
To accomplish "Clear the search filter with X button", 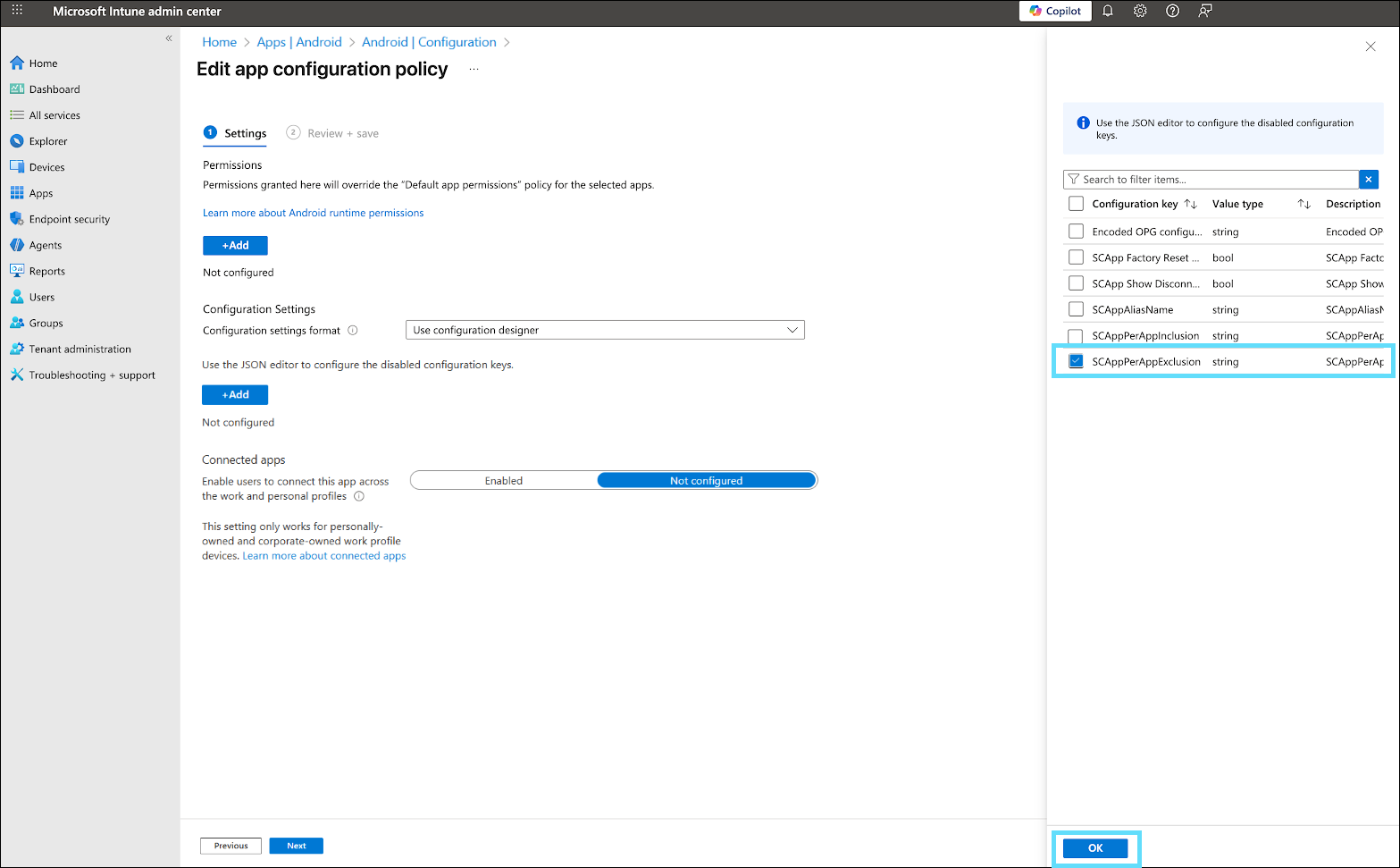I will (x=1368, y=180).
